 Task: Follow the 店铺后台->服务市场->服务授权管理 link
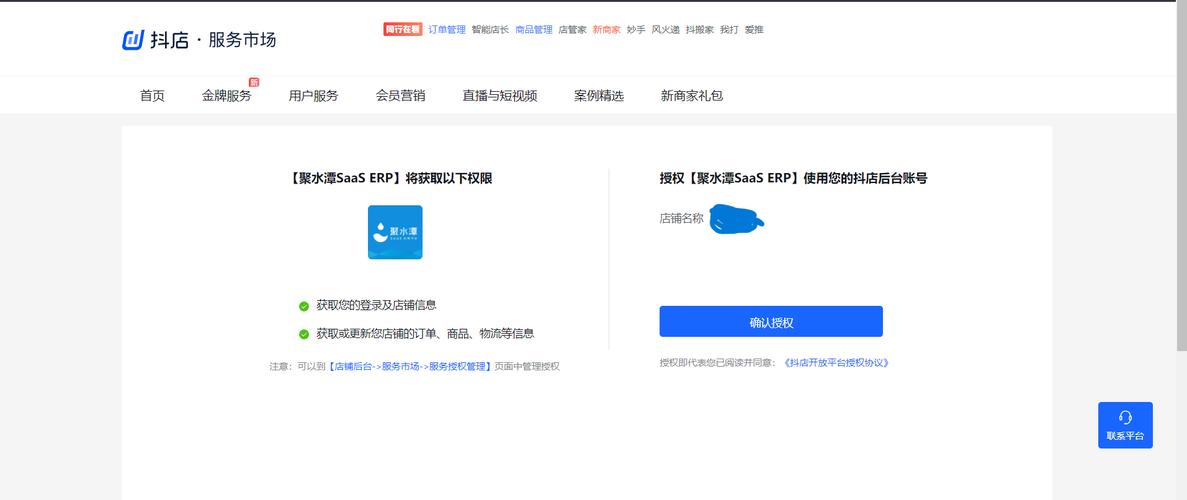(410, 366)
